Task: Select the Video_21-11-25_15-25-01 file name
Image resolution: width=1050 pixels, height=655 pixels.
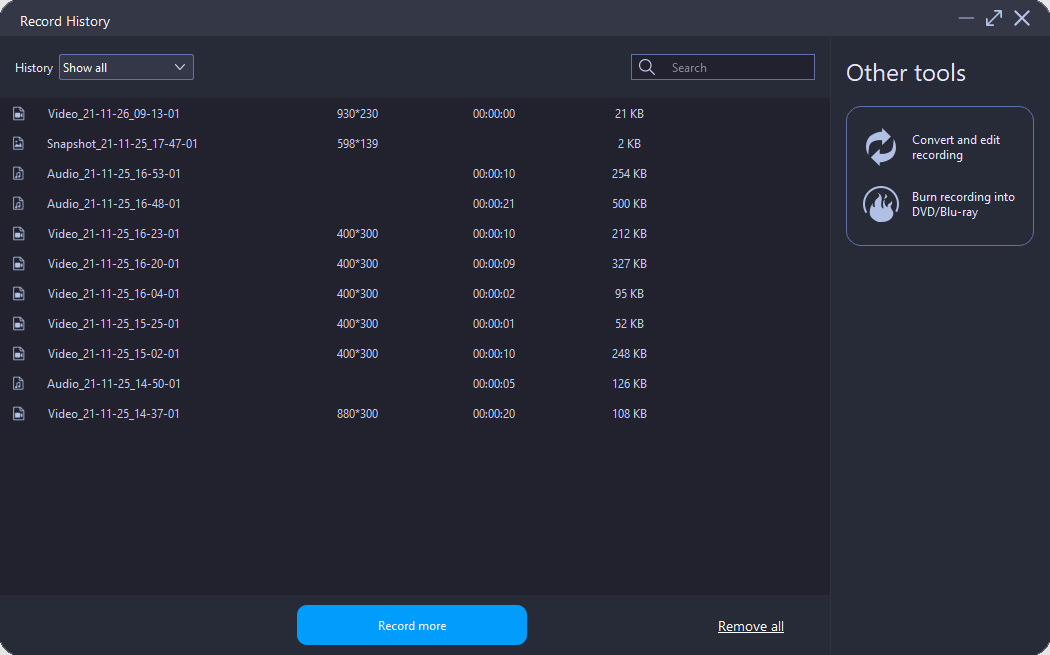Action: pos(113,324)
